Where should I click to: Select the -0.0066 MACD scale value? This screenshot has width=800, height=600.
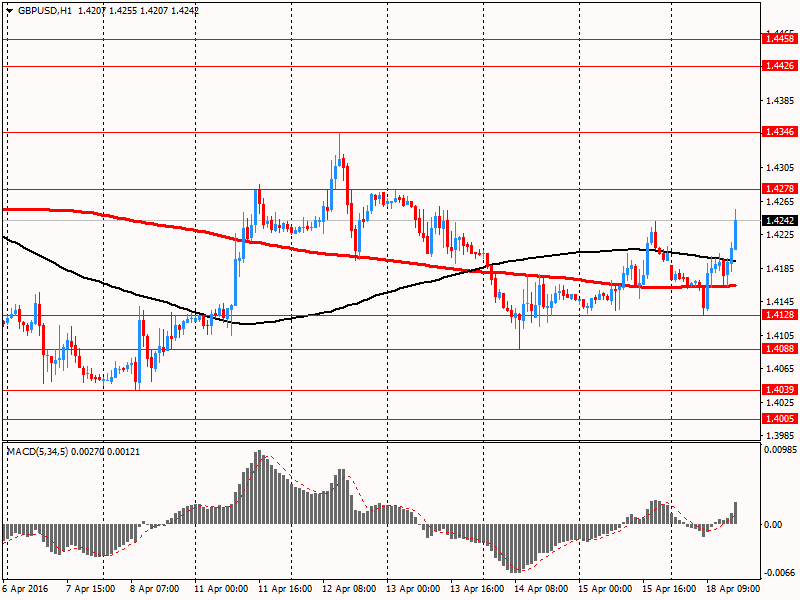[779, 572]
